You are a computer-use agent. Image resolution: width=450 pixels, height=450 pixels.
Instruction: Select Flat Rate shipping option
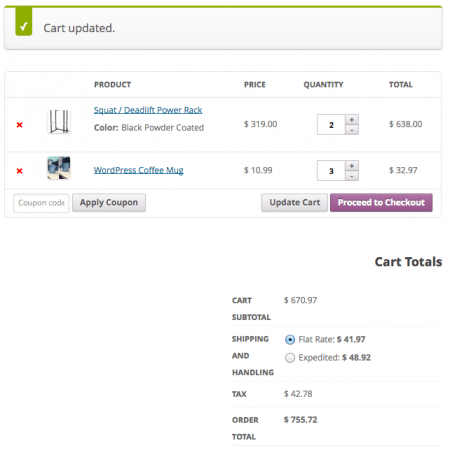(290, 340)
